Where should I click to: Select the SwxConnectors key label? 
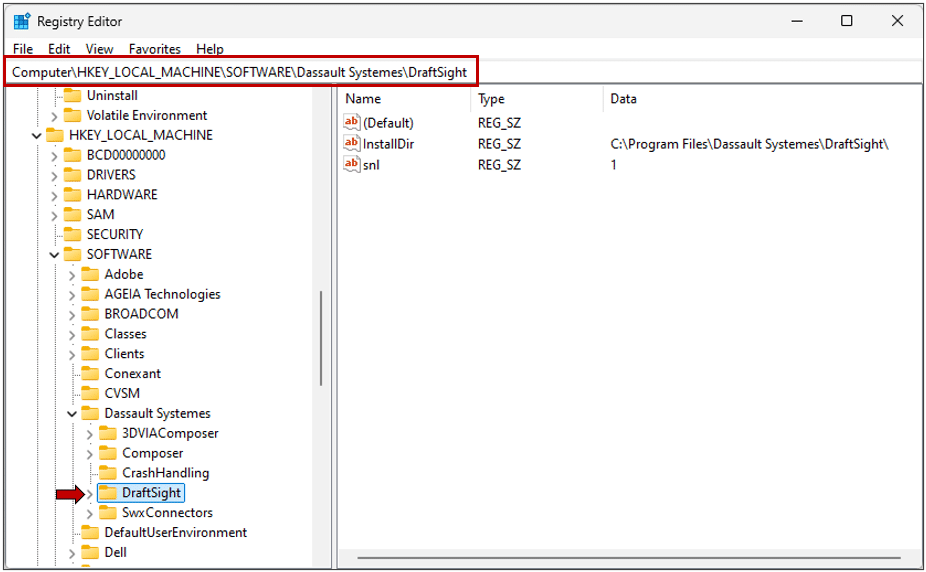[x=167, y=512]
